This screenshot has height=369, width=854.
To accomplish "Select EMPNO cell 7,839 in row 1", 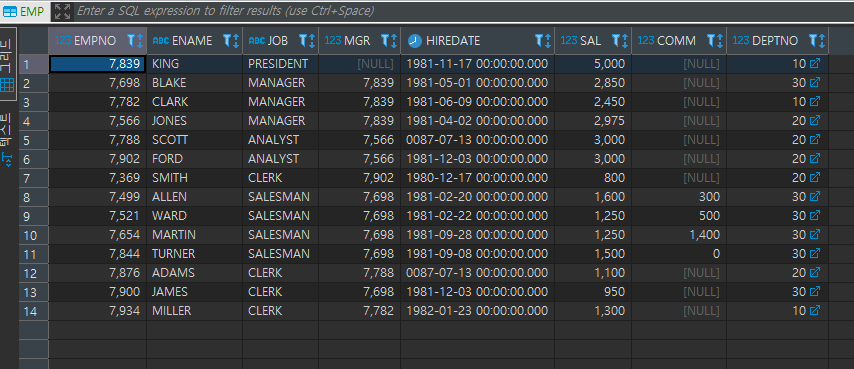I will click(x=97, y=64).
